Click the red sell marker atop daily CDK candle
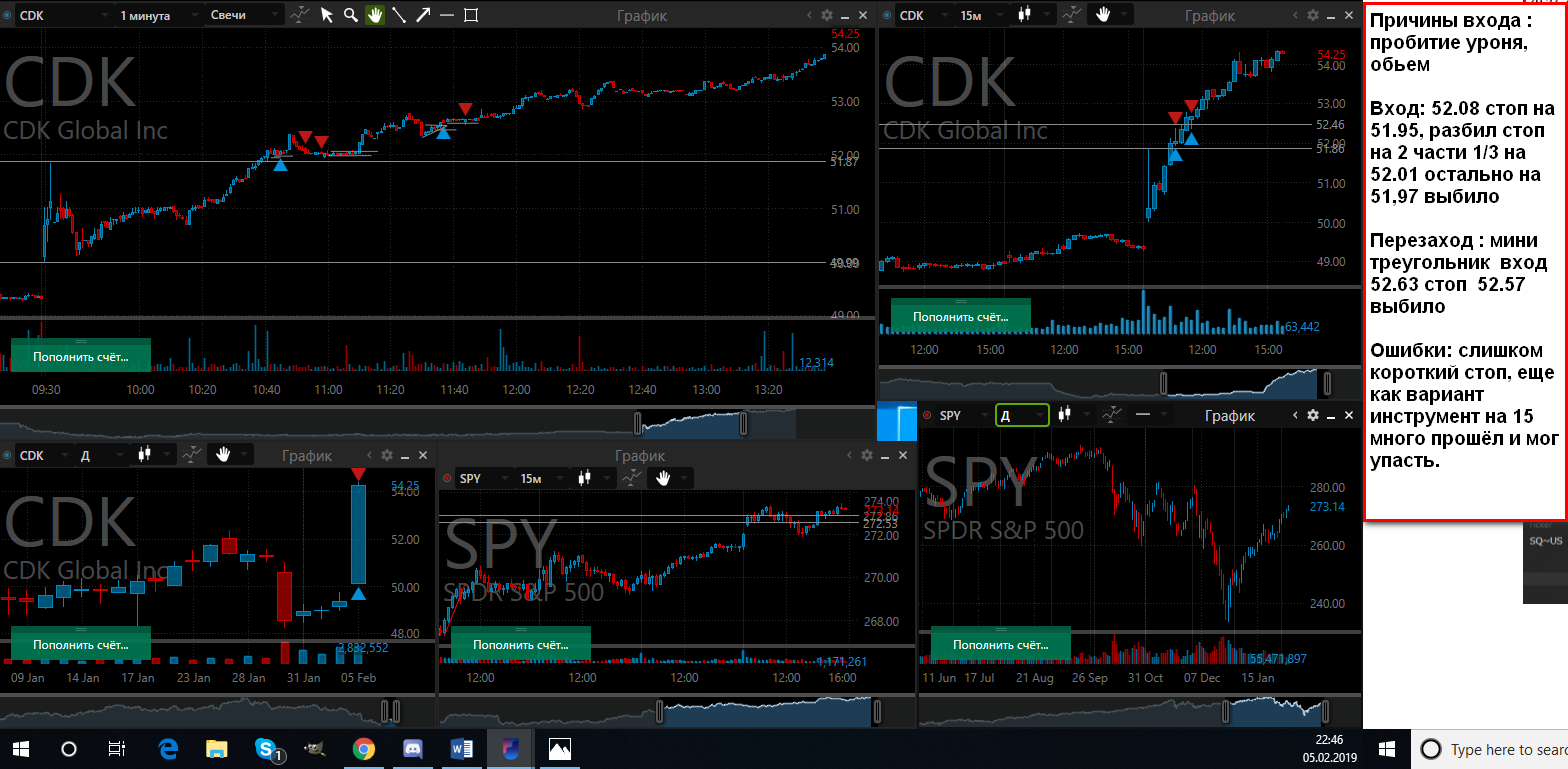 click(358, 473)
